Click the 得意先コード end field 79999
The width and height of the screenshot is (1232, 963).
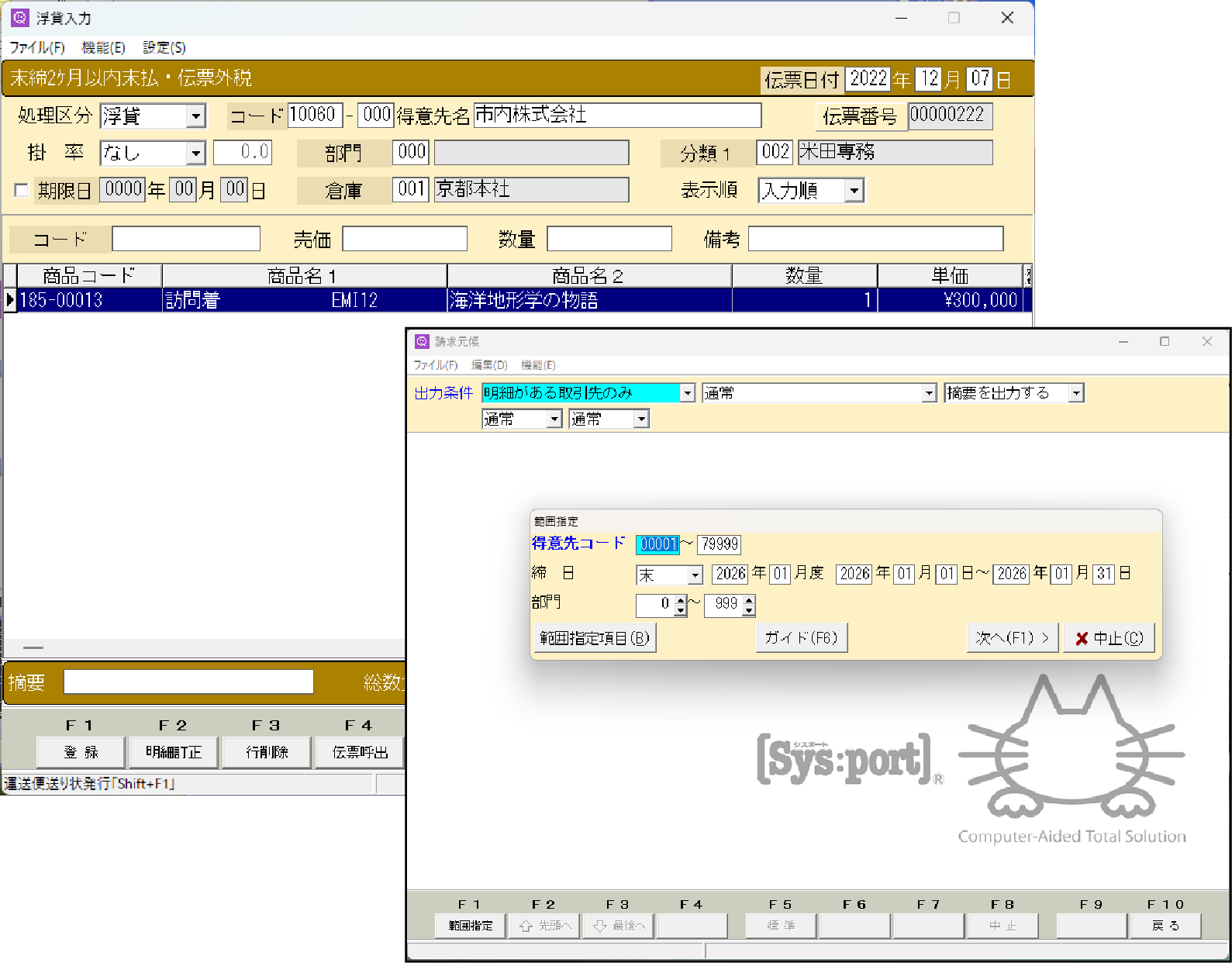click(720, 544)
